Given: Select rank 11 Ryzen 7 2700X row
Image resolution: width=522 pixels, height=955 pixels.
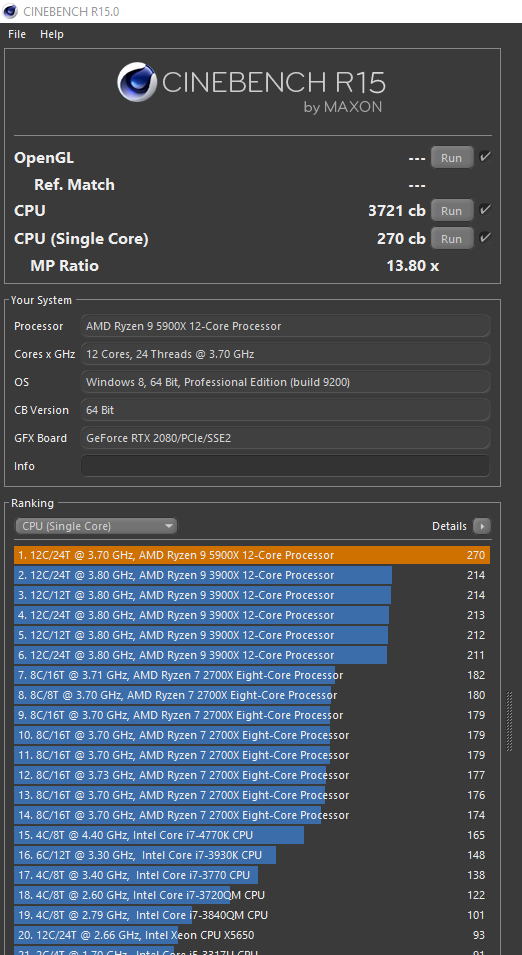Looking at the screenshot, I should [x=252, y=755].
